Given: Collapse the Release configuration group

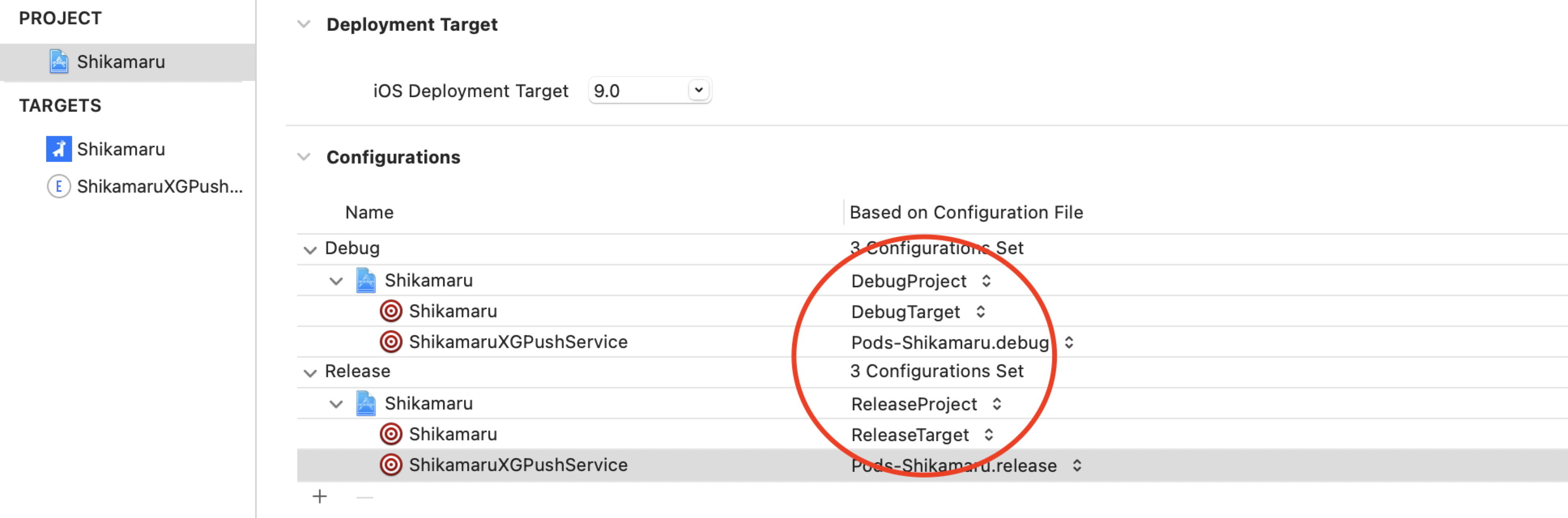Looking at the screenshot, I should pyautogui.click(x=310, y=372).
